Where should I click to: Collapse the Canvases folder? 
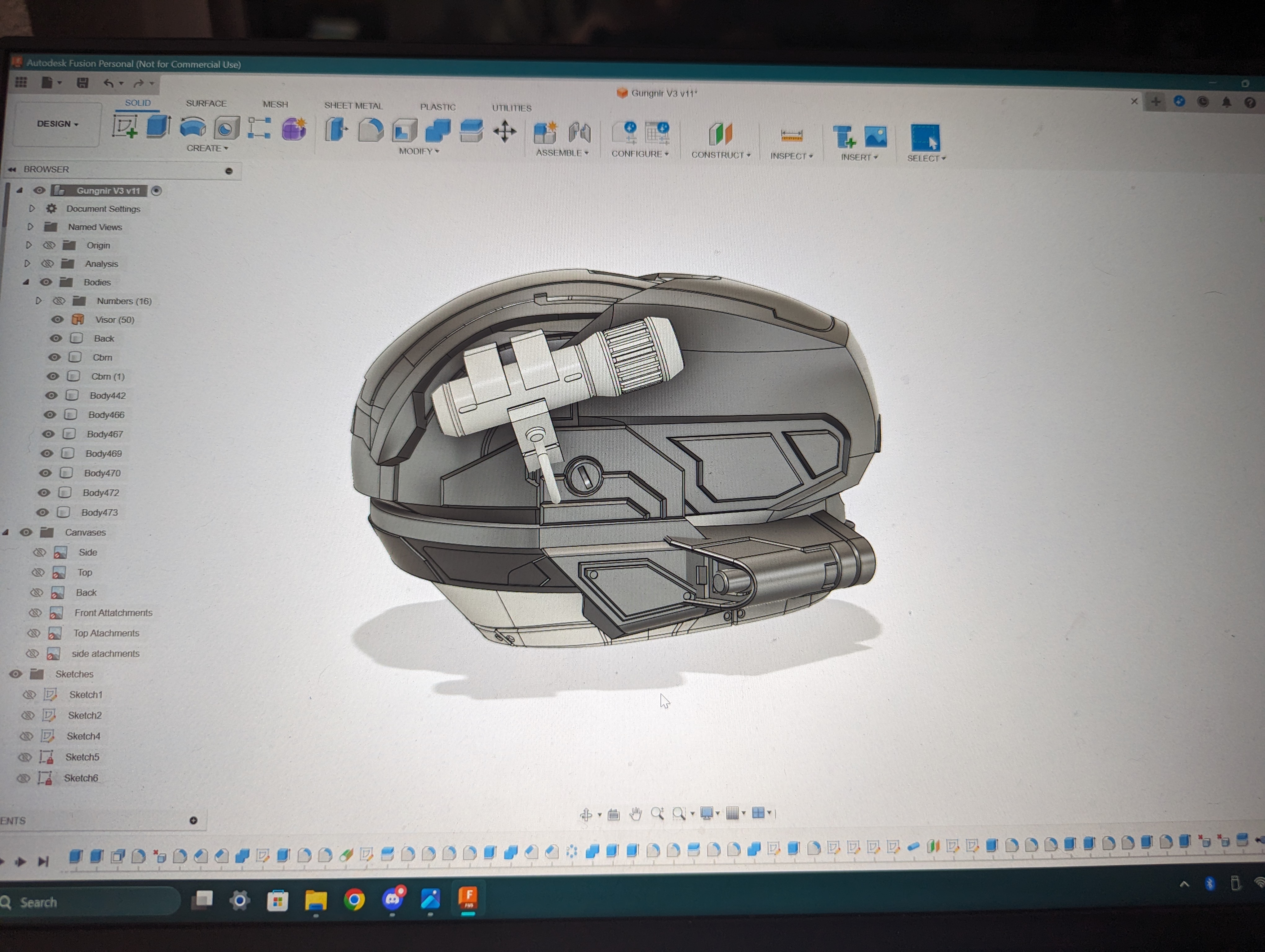click(x=6, y=532)
